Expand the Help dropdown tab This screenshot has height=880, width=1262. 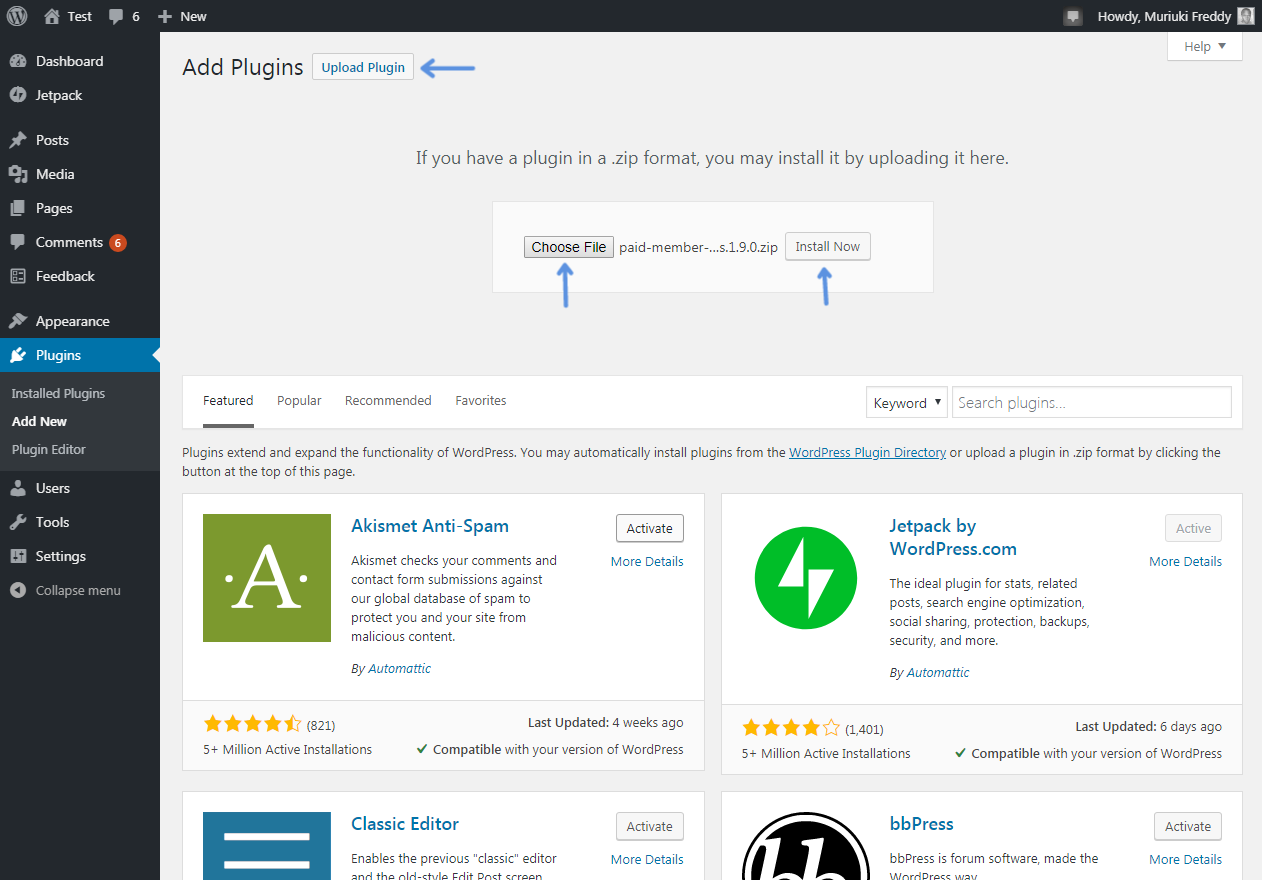(1205, 46)
